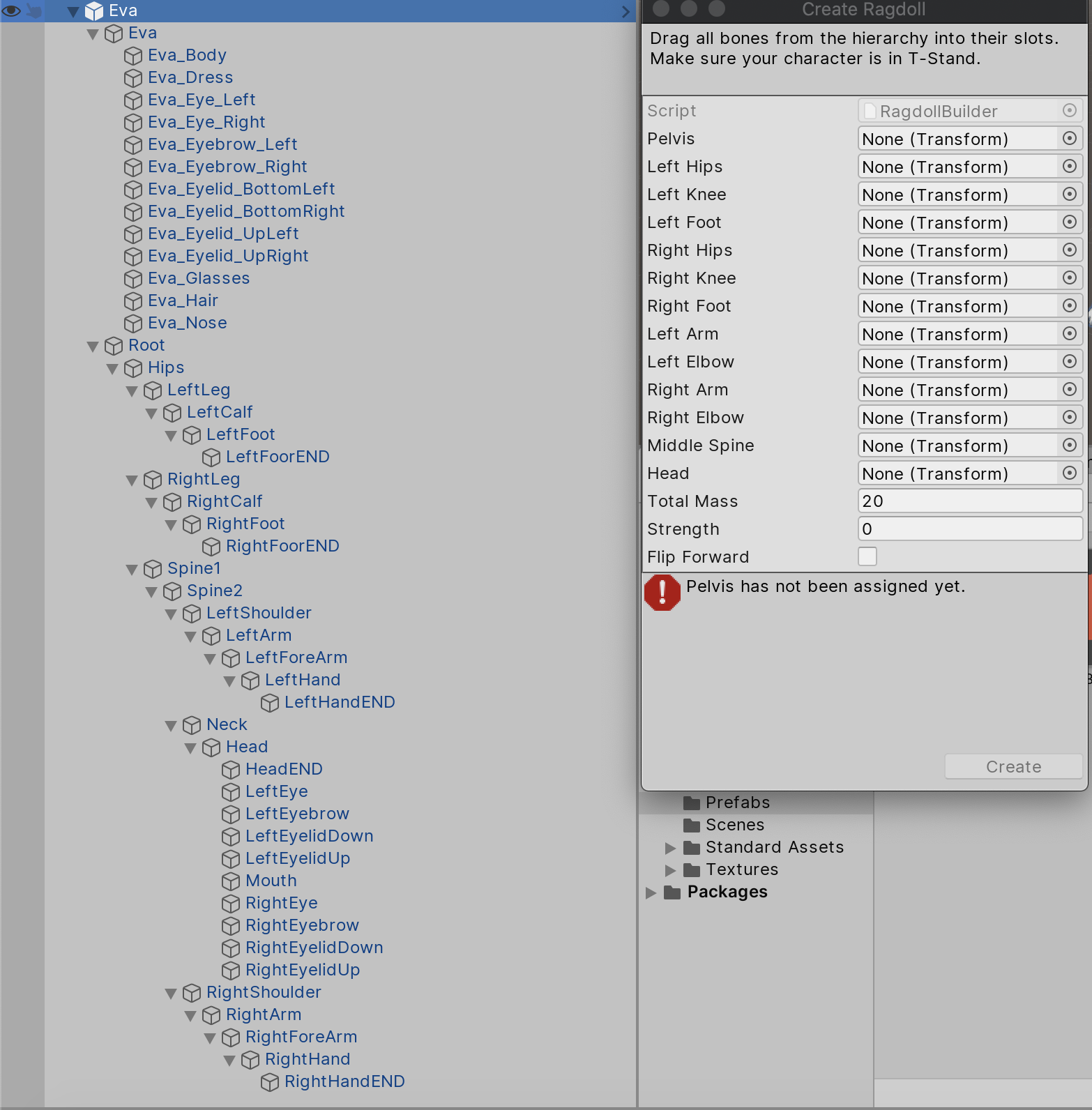Open object picker for Right Elbow slot

coord(1069,417)
